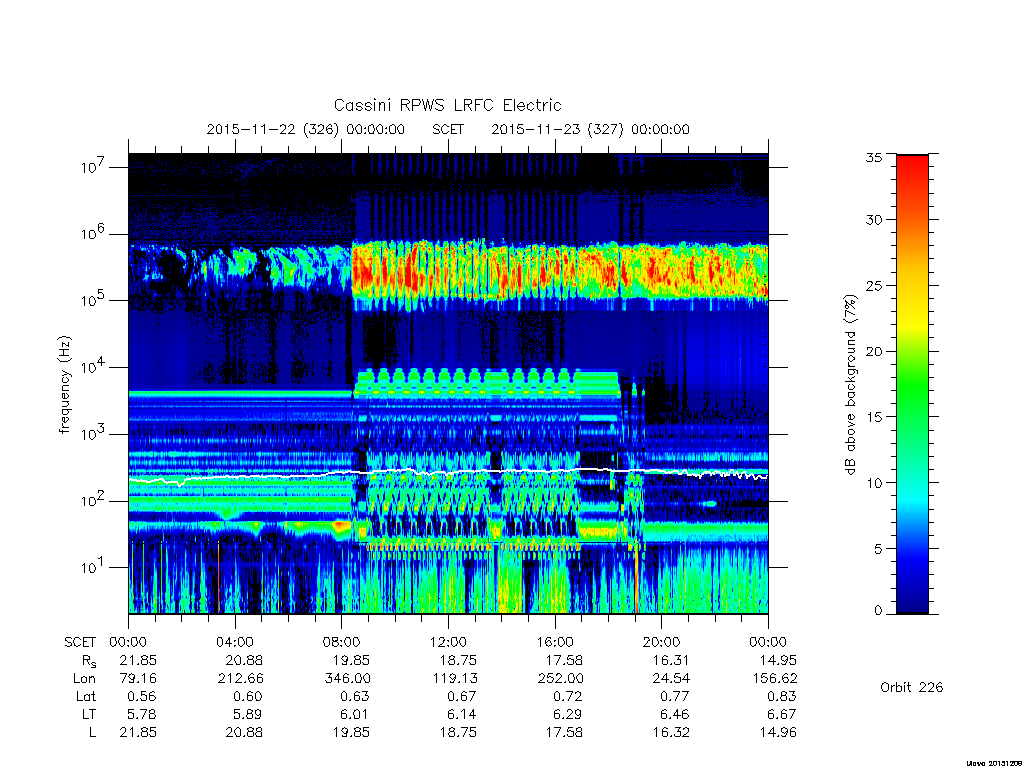
Task: Click the 'Orbit 226' label
Action: (x=912, y=687)
